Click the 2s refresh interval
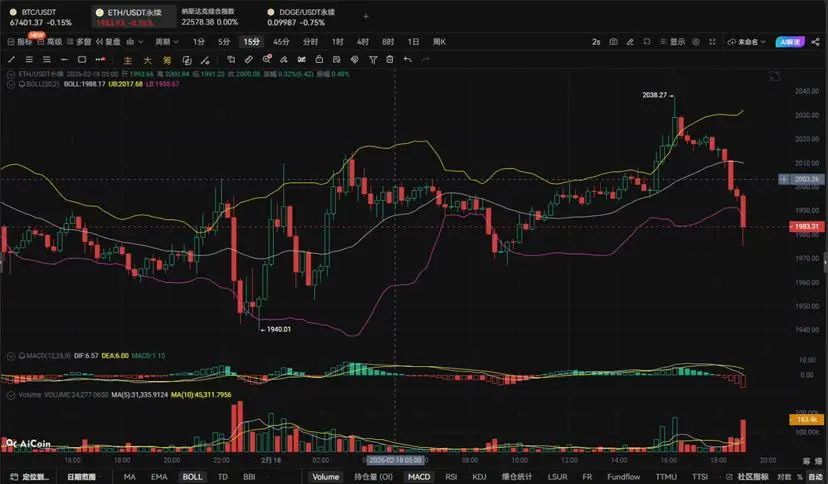This screenshot has height=484, width=828. [596, 42]
